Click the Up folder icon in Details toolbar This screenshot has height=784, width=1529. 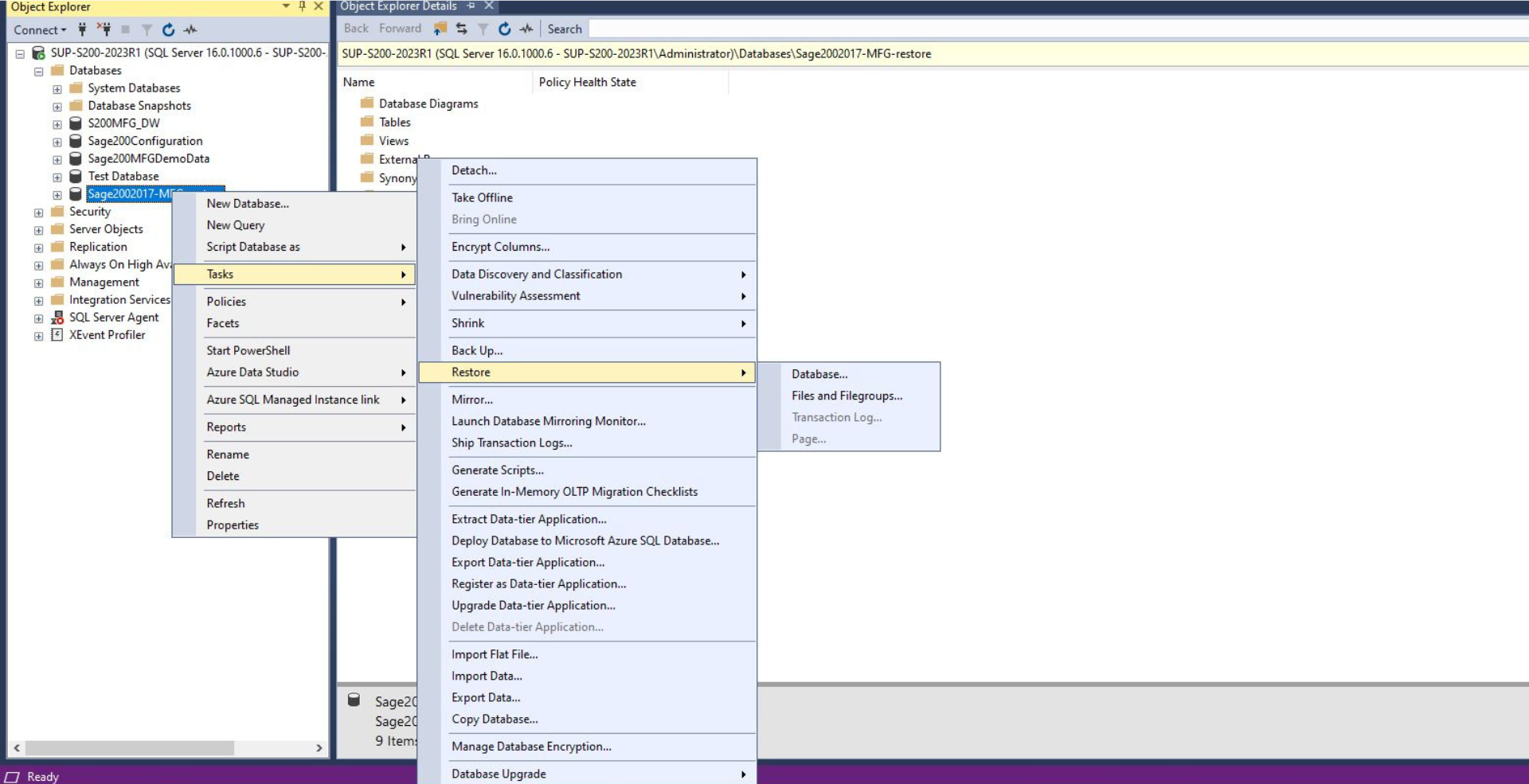pos(440,29)
